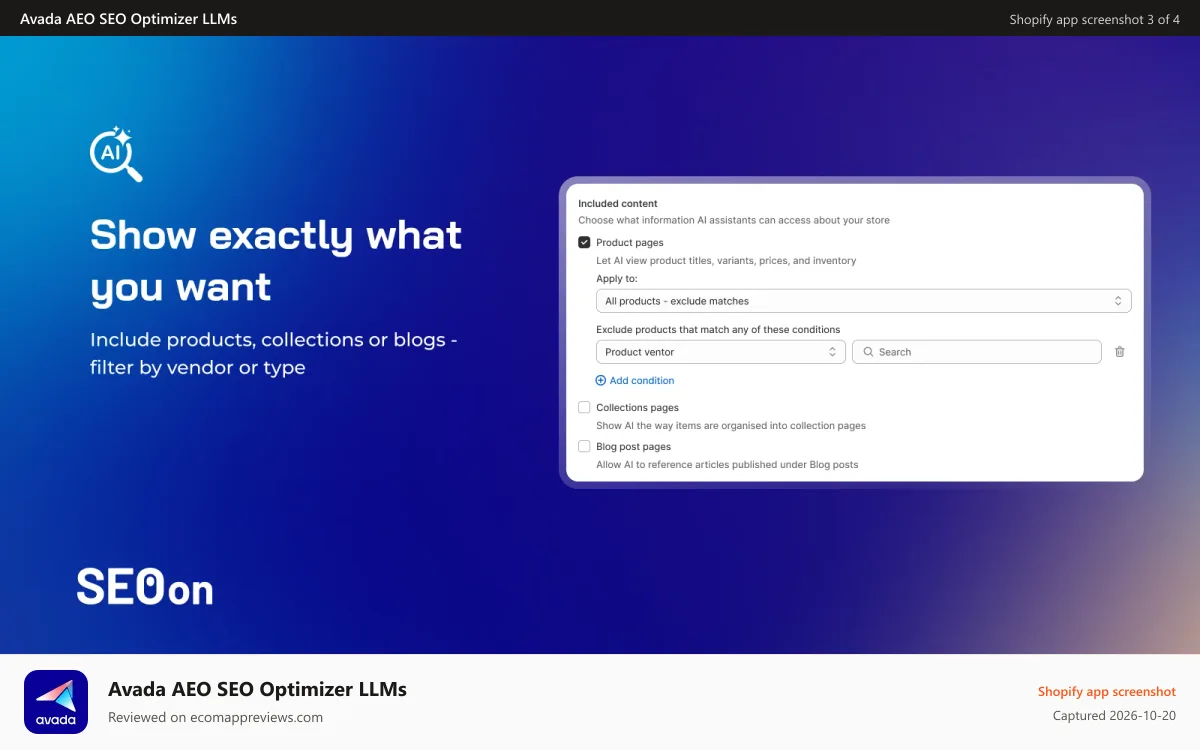Click 'Reviewed on ecomappreviews.com' text
Viewport: 1200px width, 750px height.
click(x=216, y=717)
